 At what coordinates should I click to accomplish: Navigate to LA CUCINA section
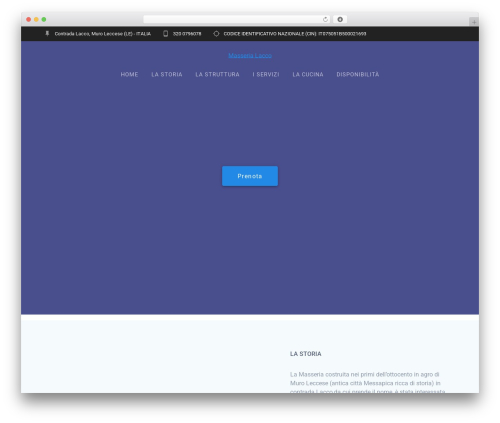308,74
